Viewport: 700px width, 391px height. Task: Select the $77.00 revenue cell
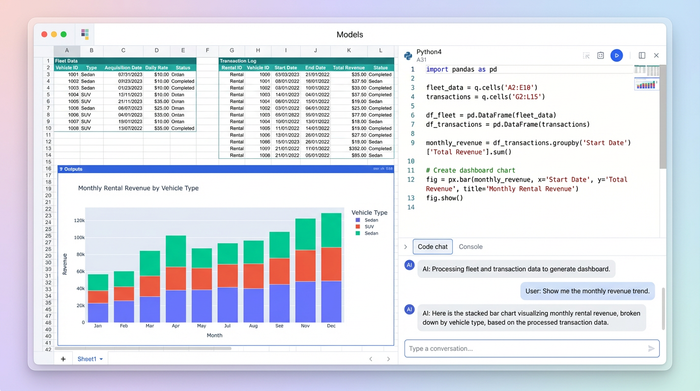[349, 115]
